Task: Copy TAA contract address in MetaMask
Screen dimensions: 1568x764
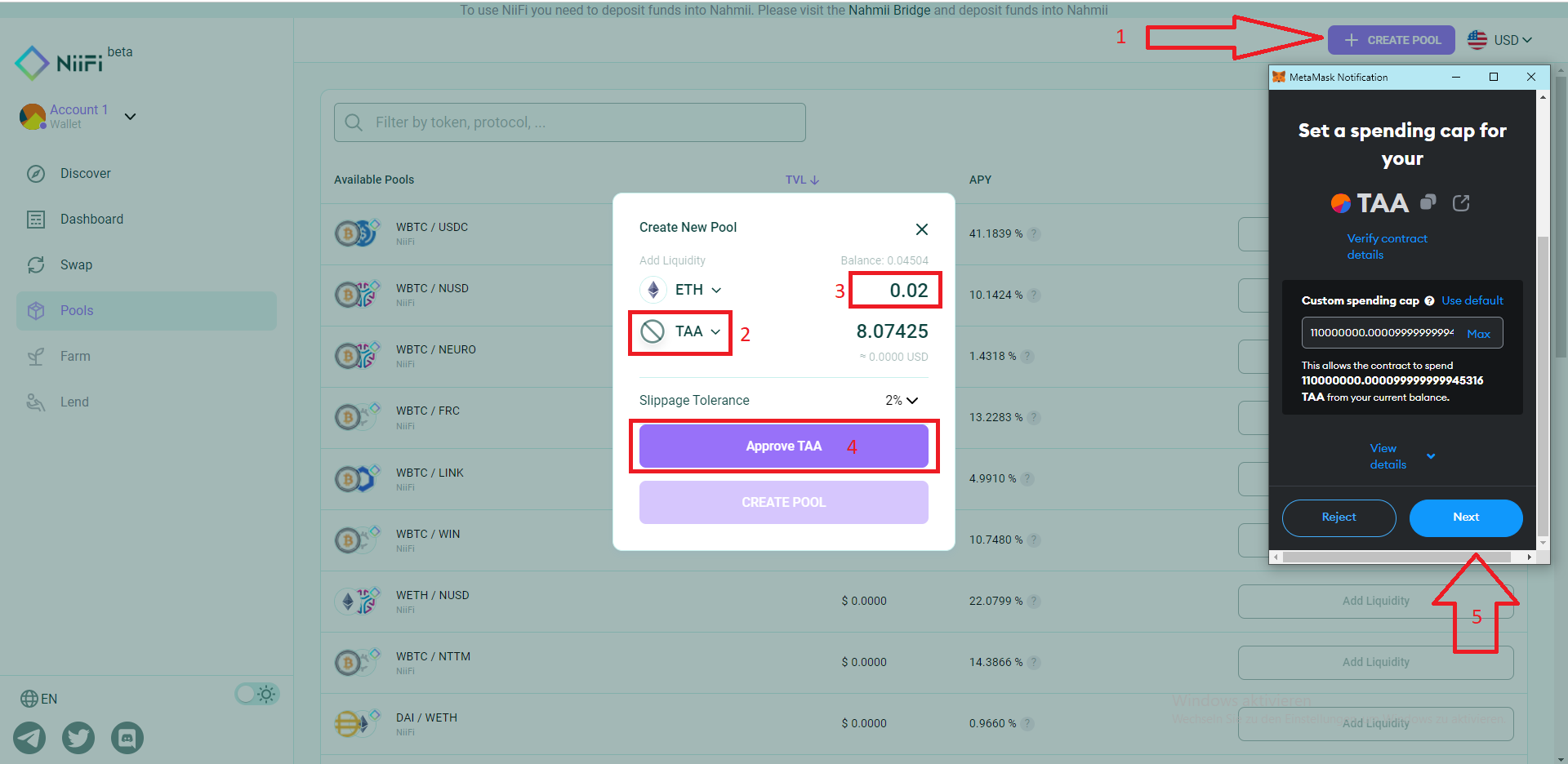Action: [x=1428, y=202]
